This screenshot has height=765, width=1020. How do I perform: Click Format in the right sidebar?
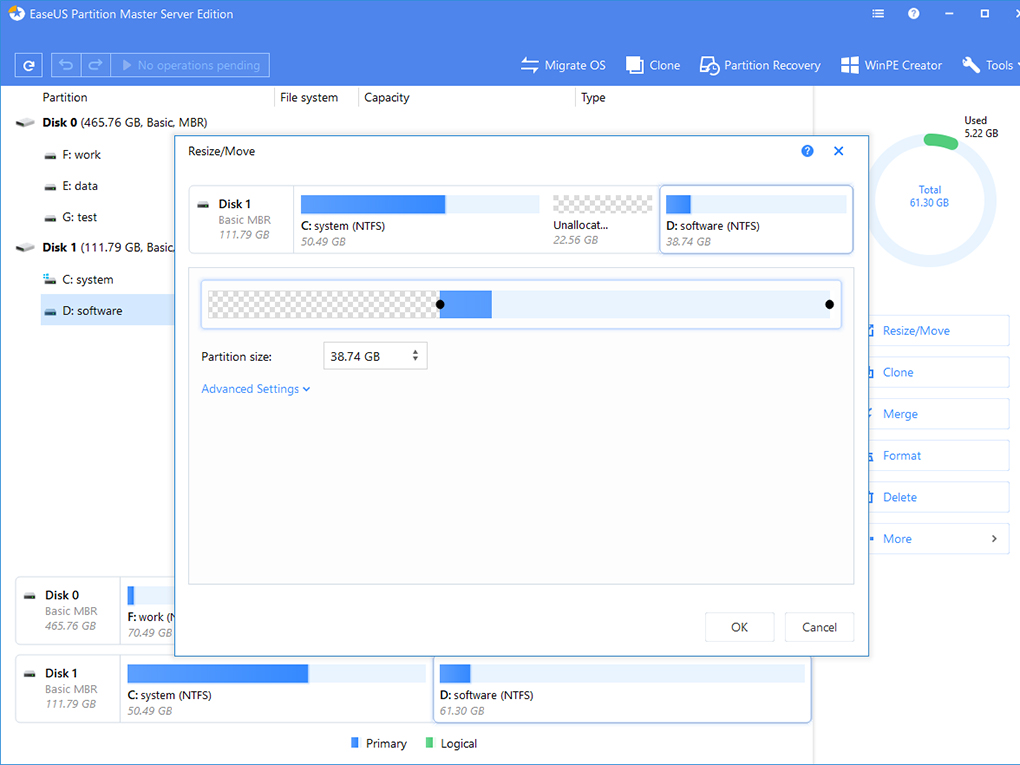(939, 455)
